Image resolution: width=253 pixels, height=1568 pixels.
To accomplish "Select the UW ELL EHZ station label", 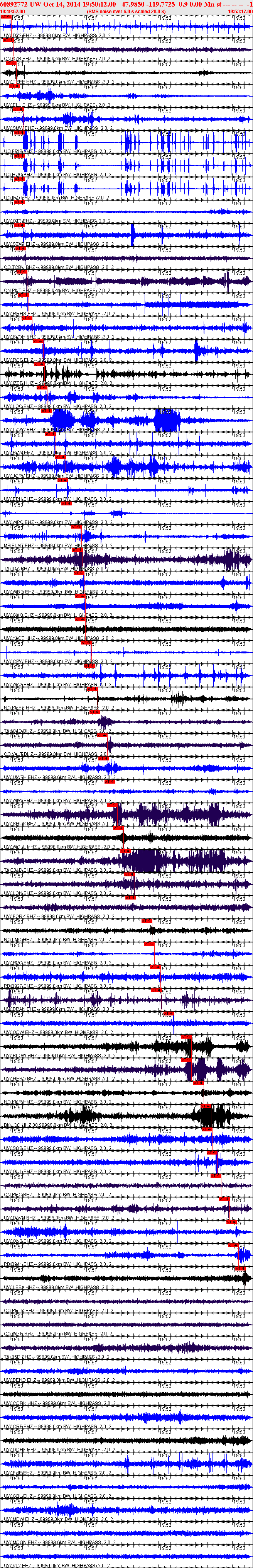I will point(57,105).
